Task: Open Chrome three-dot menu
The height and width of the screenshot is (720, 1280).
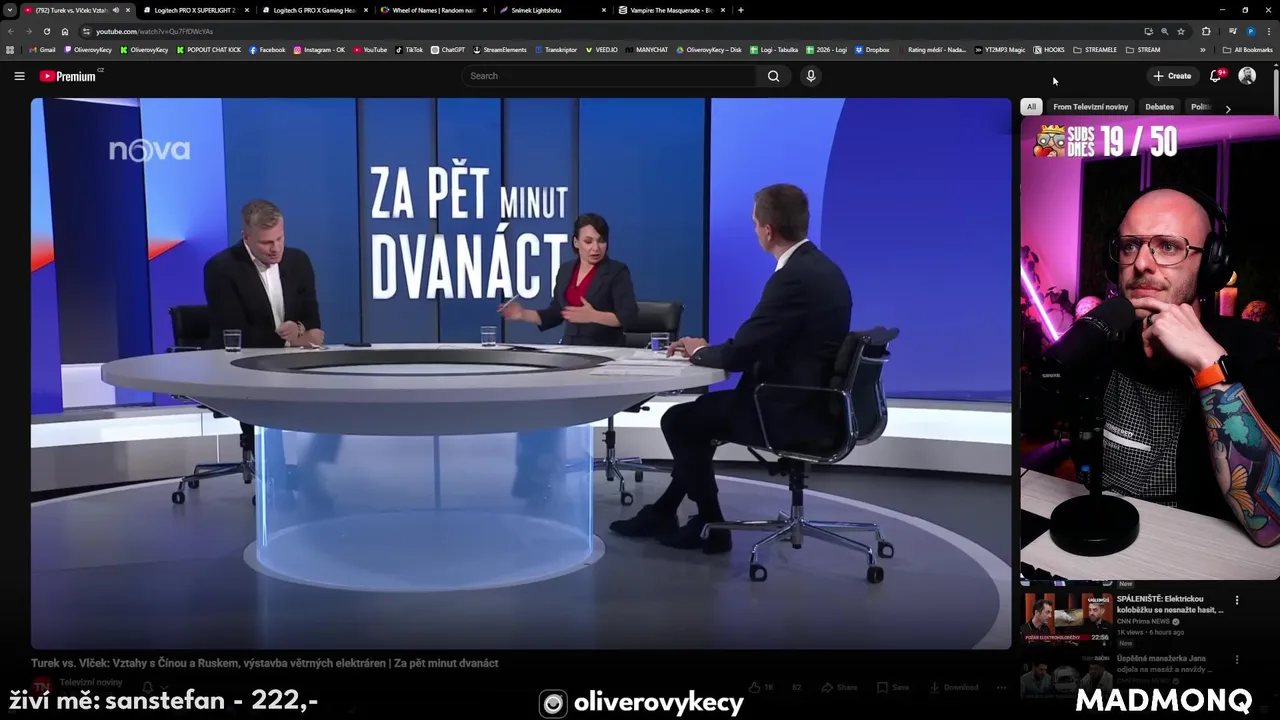Action: [1269, 31]
